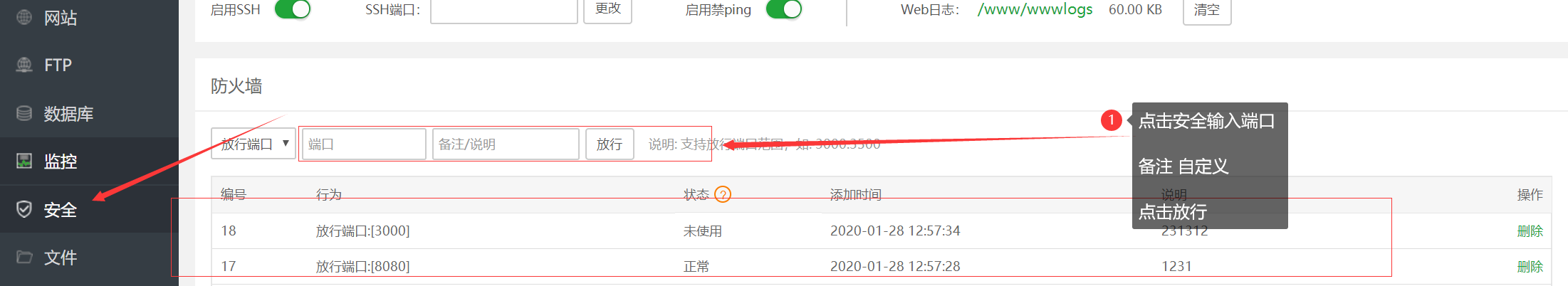1568x286 pixels.
Task: Focus the 端口 input field
Action: pyautogui.click(x=364, y=144)
